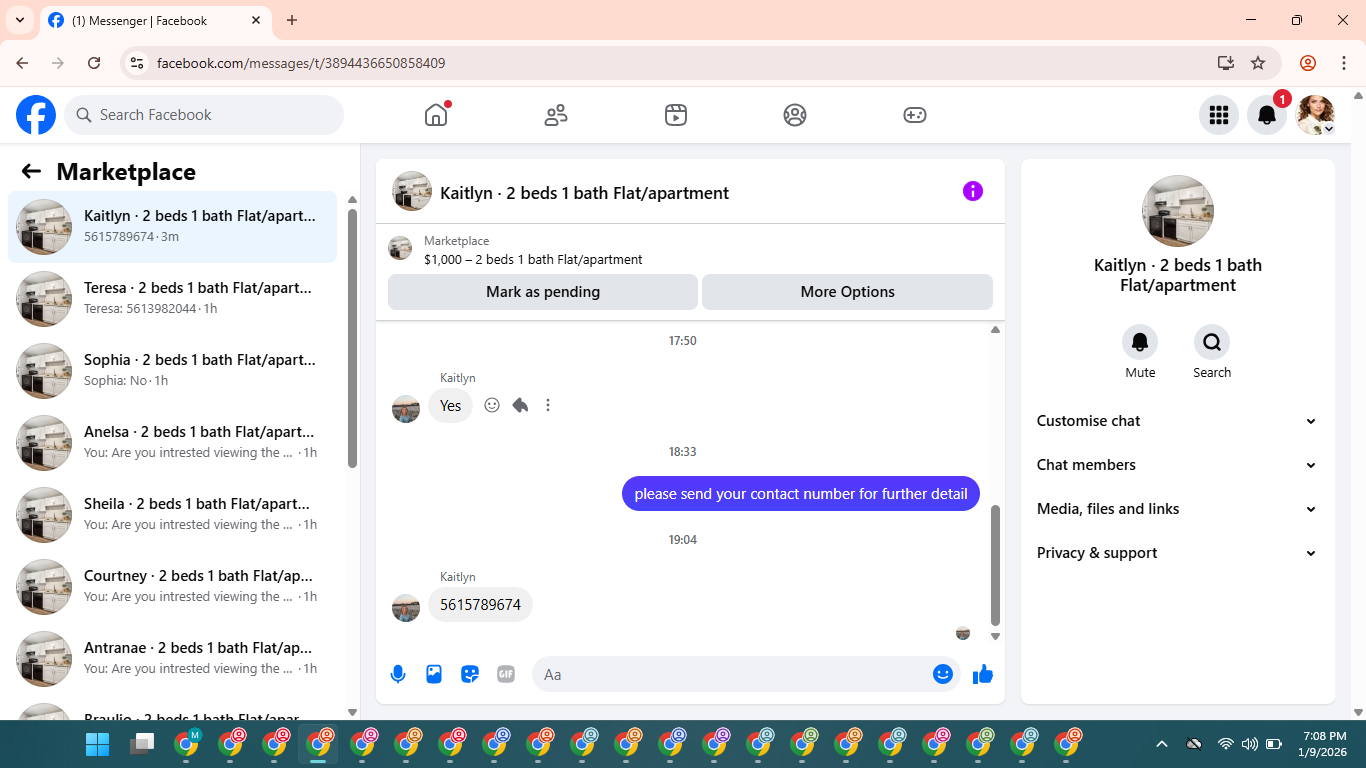1366x768 pixels.
Task: Open the Windows Start button
Action: [x=97, y=744]
